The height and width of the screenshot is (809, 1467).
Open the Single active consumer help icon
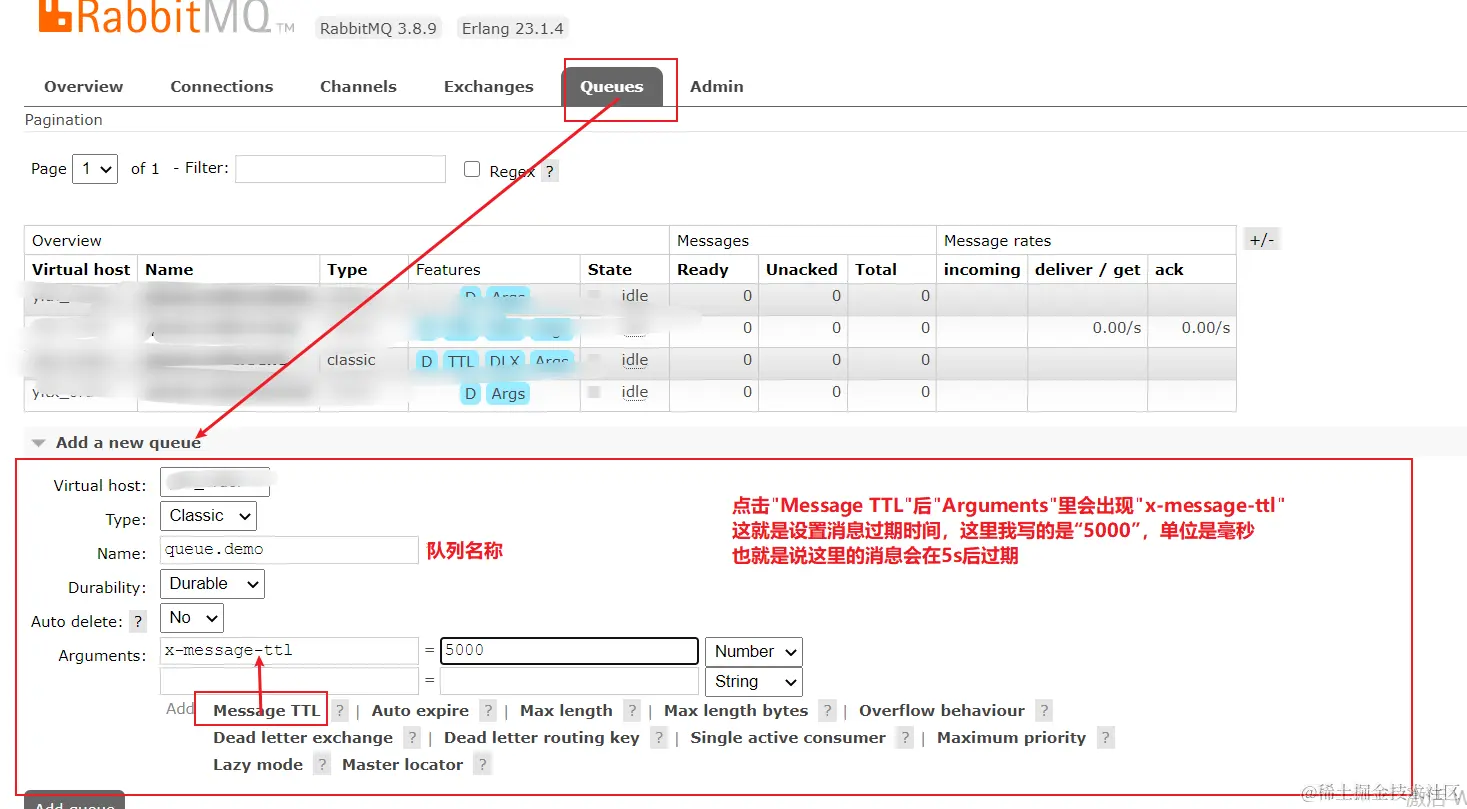pyautogui.click(x=905, y=738)
